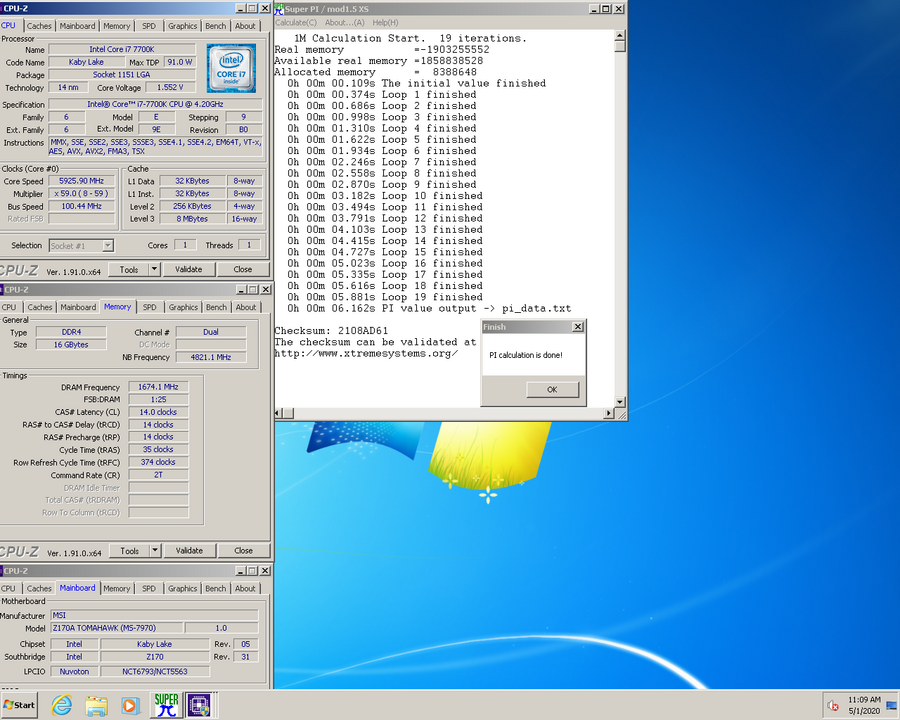
Task: Open the Help menu in Super PI
Action: [x=385, y=22]
